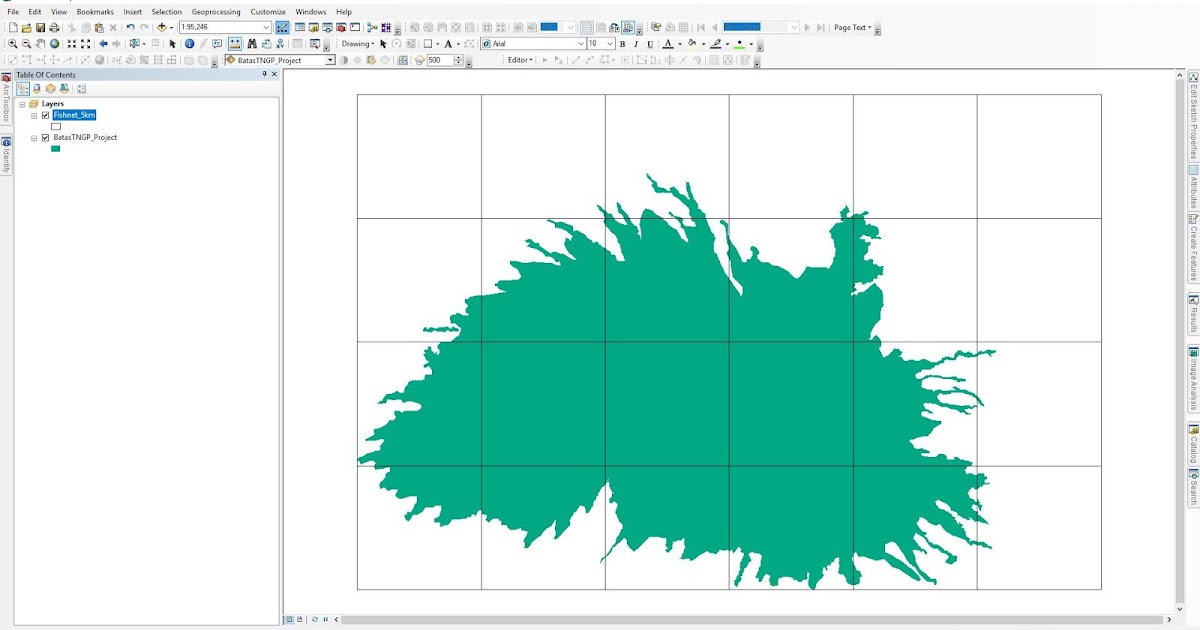
Task: Enable bold text formatting
Action: (622, 43)
